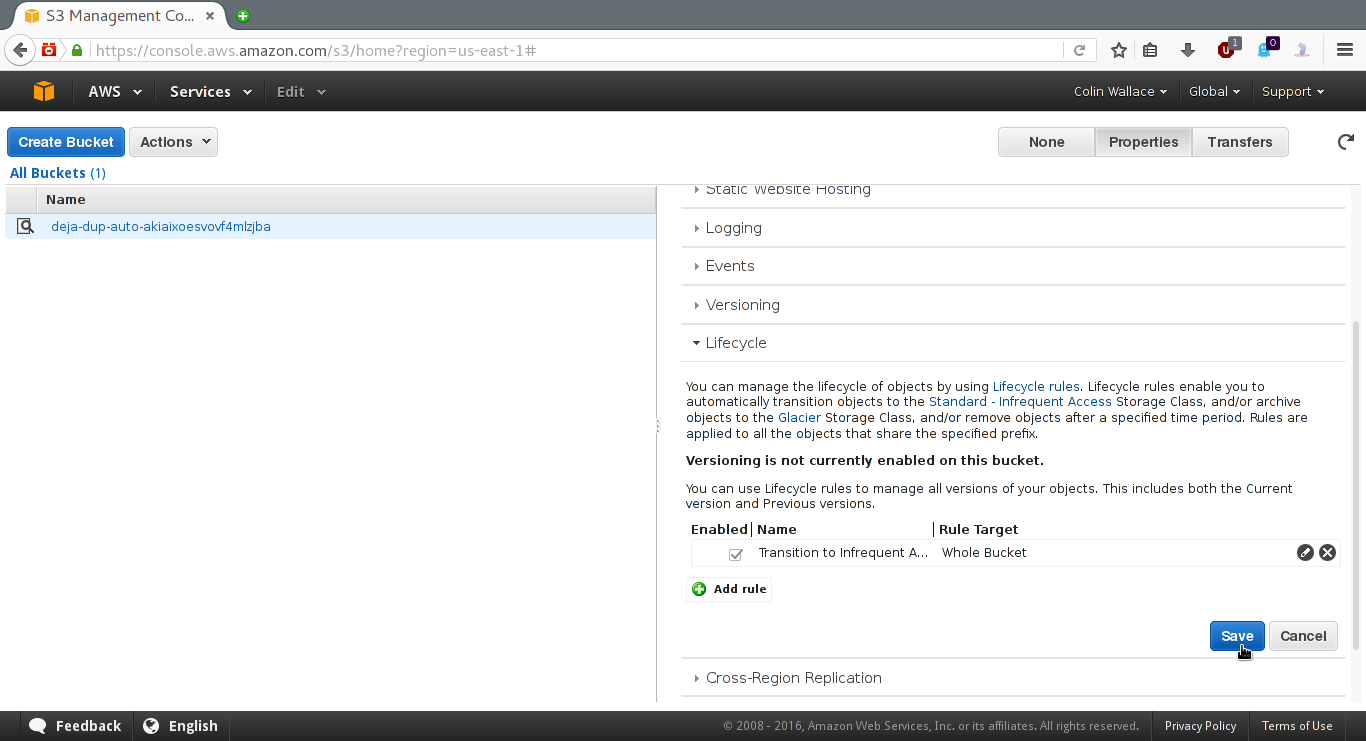Click the Feedback speech bubble icon
This screenshot has height=741, width=1366.
point(38,726)
